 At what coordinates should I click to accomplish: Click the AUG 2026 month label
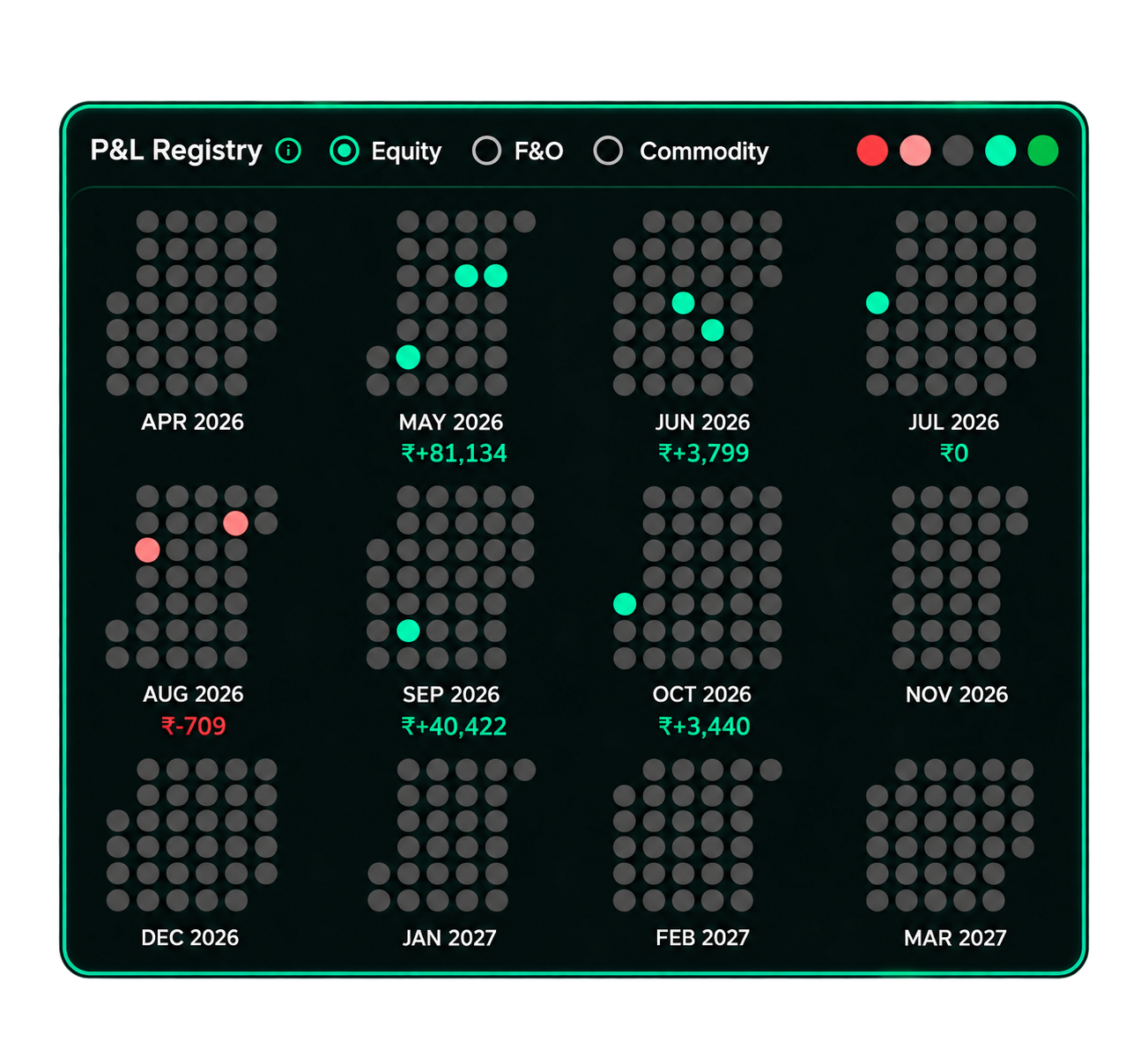pyautogui.click(x=193, y=694)
